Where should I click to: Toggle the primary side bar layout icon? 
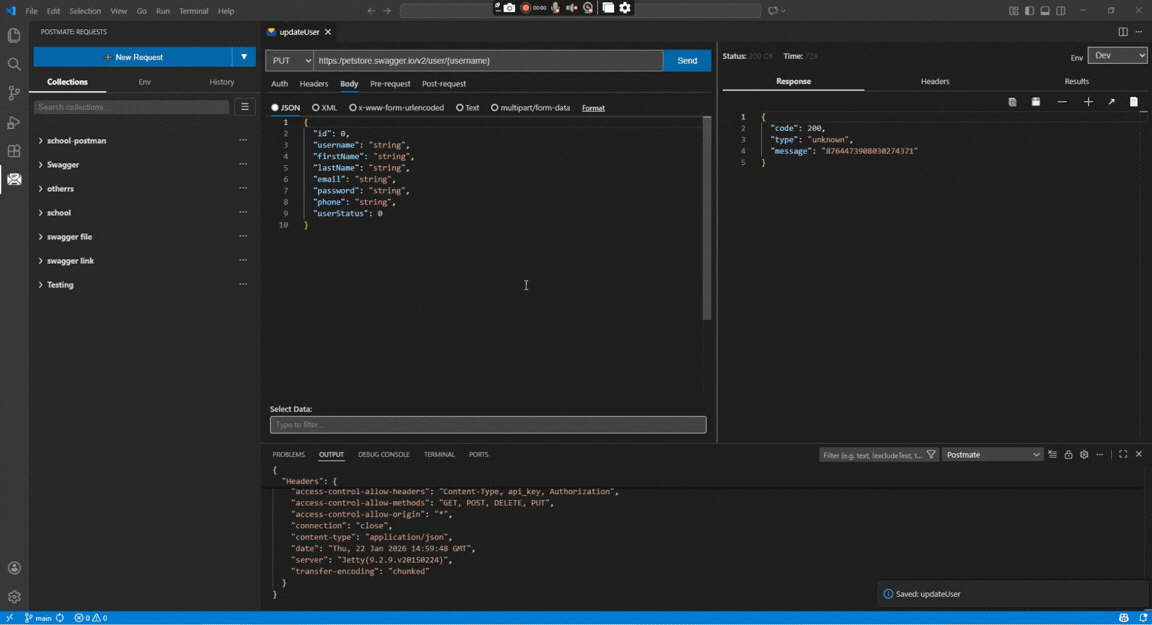(1029, 11)
